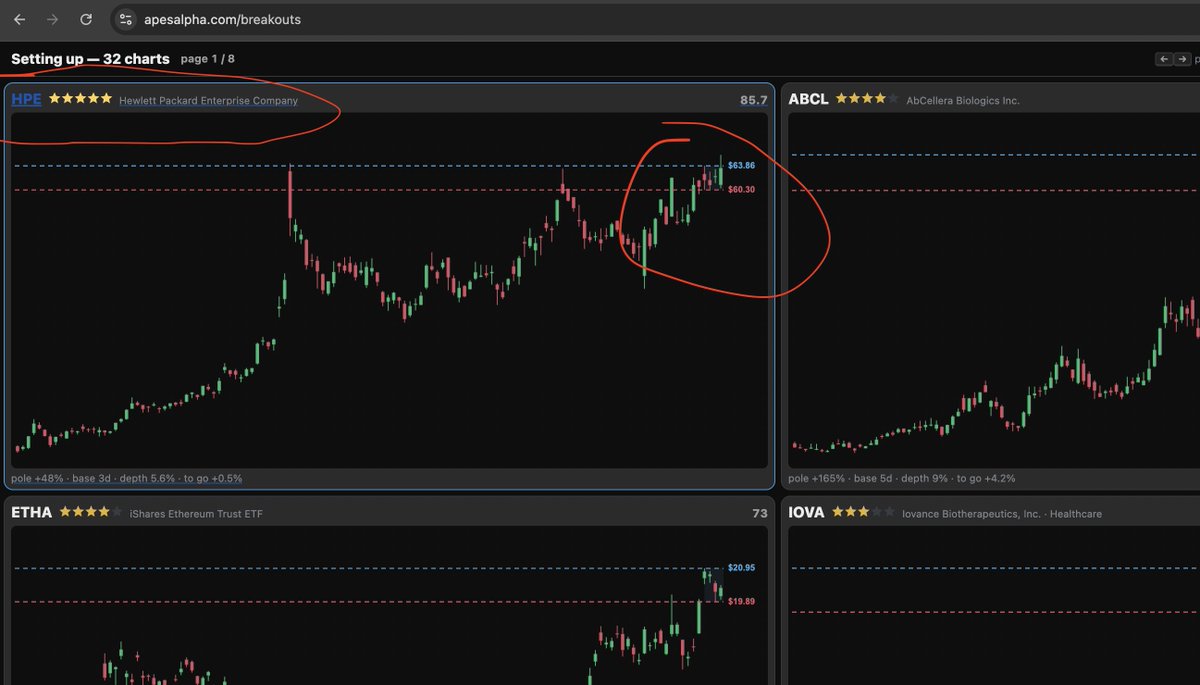
Task: Click AbCellera Biologics Inc. name
Action: coord(963,101)
